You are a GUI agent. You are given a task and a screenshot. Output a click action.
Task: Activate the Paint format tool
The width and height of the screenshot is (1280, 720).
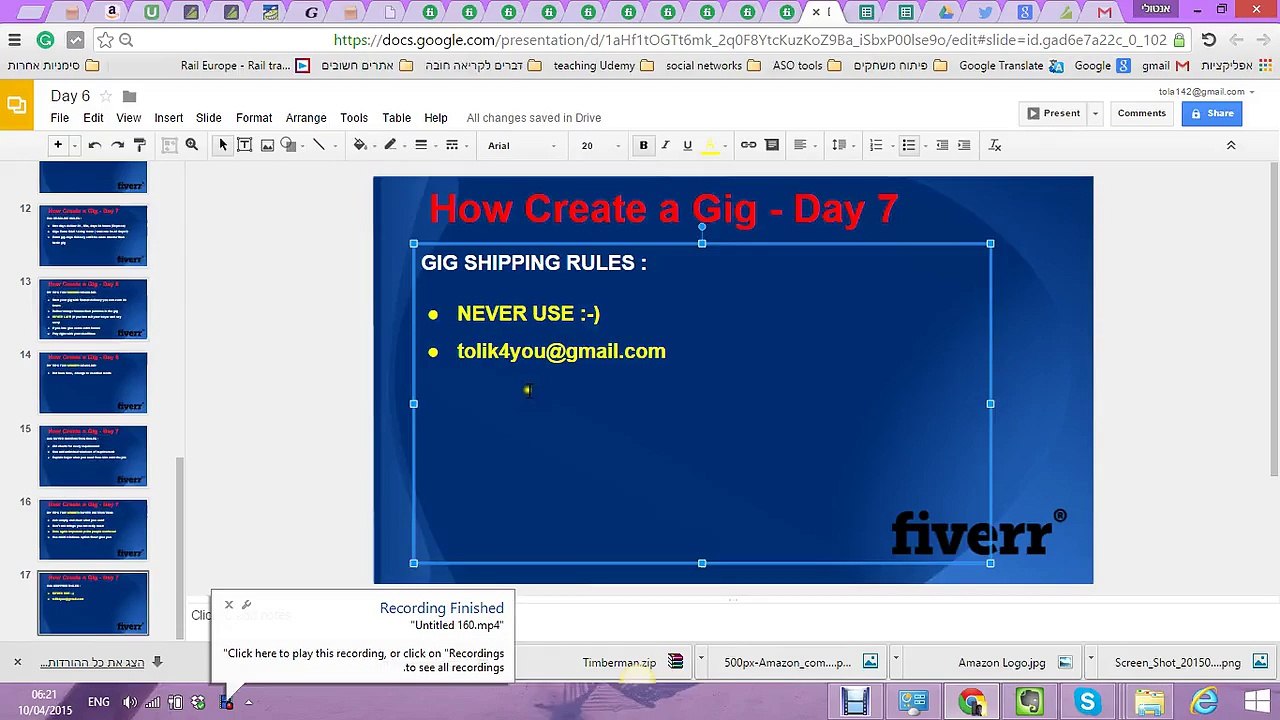[x=140, y=145]
